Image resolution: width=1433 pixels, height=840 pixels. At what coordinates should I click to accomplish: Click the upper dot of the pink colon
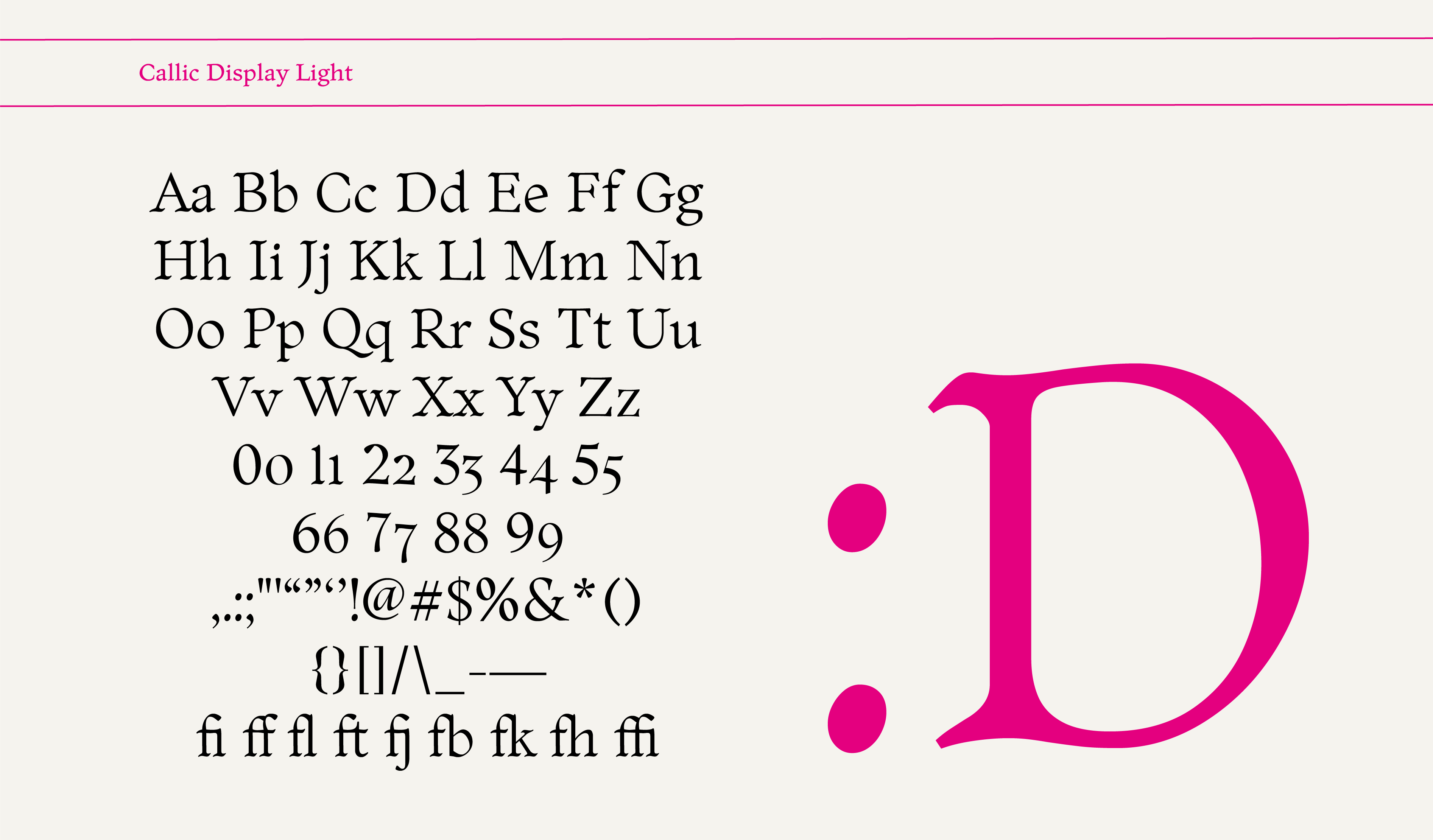857,518
